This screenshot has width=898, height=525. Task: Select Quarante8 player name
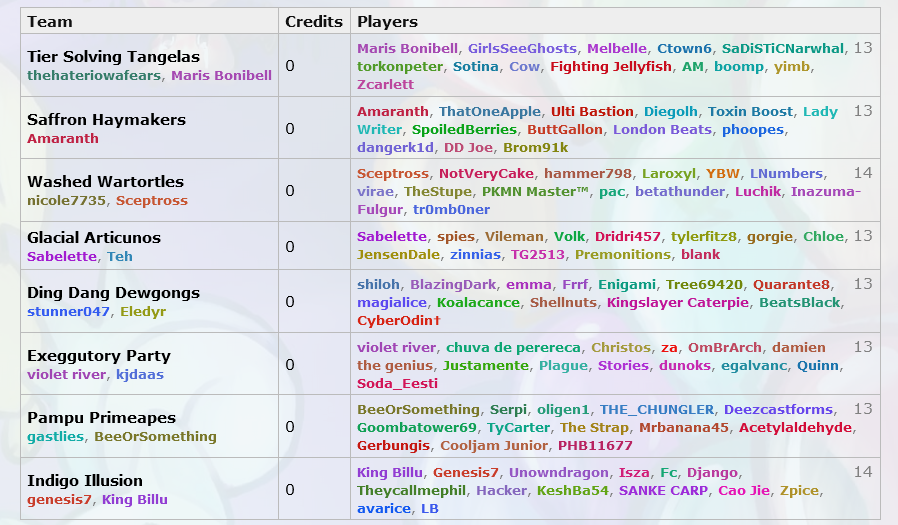click(x=791, y=285)
